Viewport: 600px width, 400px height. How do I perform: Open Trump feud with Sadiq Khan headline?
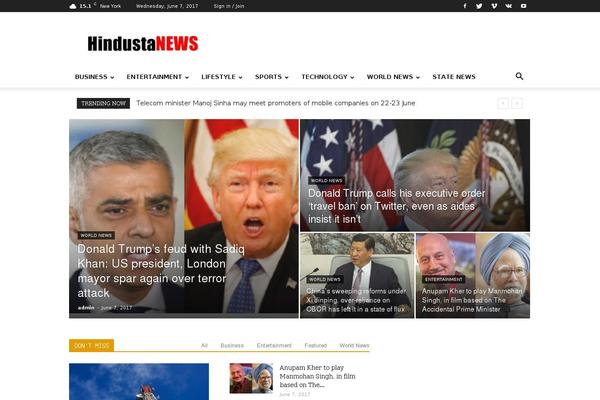click(161, 271)
